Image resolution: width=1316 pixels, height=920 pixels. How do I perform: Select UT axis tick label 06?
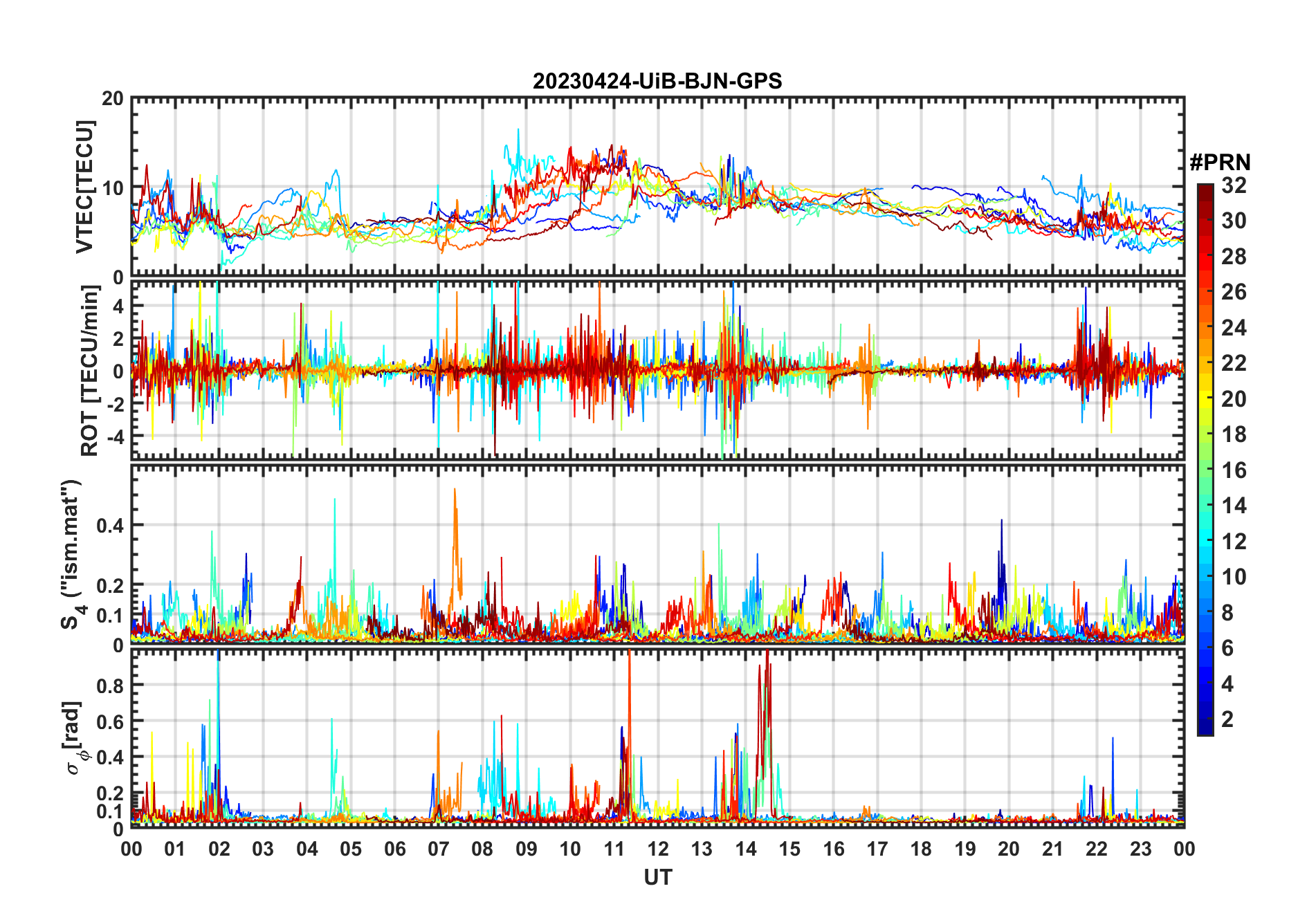point(395,849)
